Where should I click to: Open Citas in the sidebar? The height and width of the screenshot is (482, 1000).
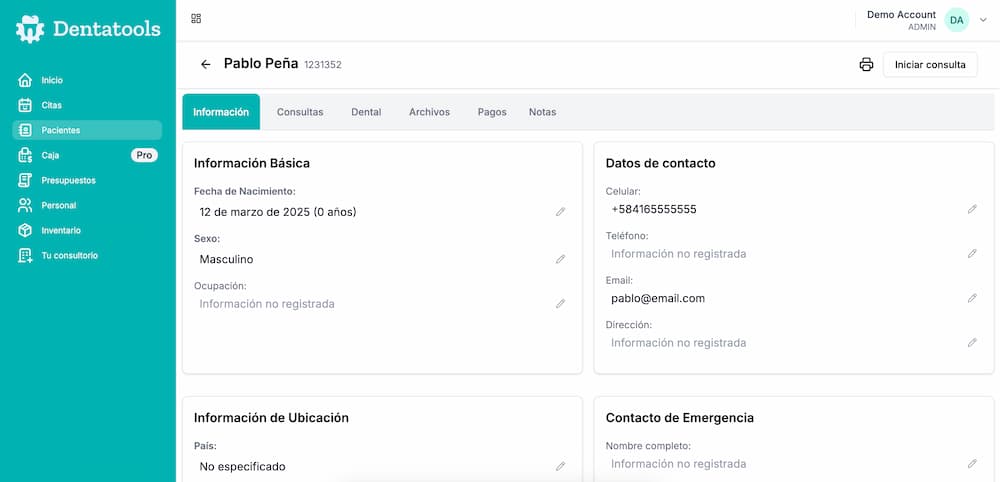click(x=51, y=105)
